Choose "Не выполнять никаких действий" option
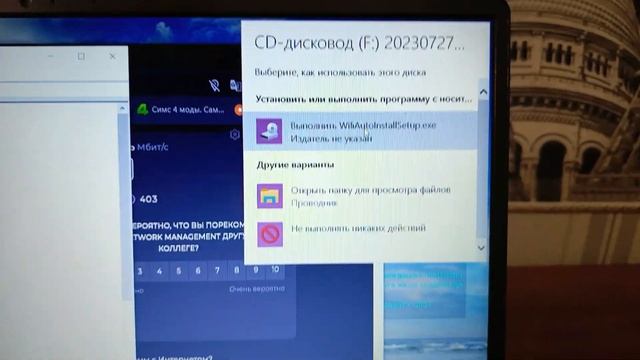Viewport: 640px width, 360px height. [360, 234]
